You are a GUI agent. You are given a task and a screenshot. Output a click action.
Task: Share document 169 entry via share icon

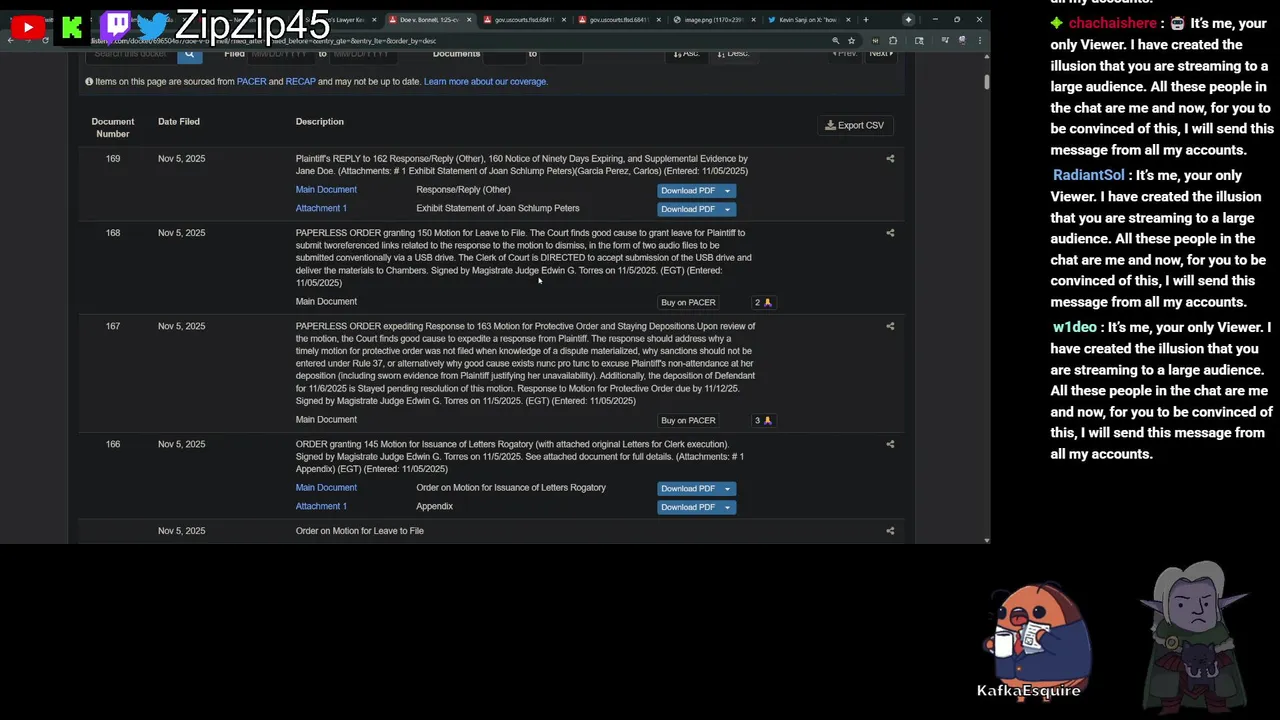(890, 158)
